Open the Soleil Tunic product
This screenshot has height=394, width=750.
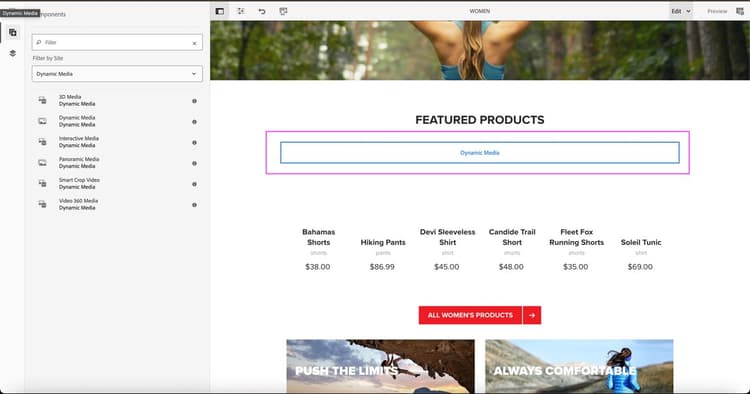[x=641, y=242]
